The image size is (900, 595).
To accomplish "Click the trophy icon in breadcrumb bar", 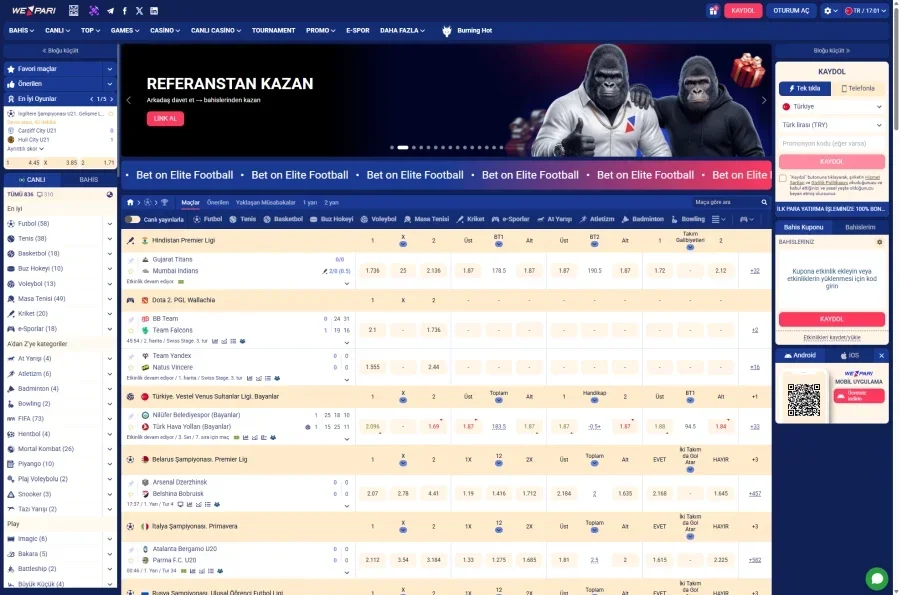I will tap(165, 203).
